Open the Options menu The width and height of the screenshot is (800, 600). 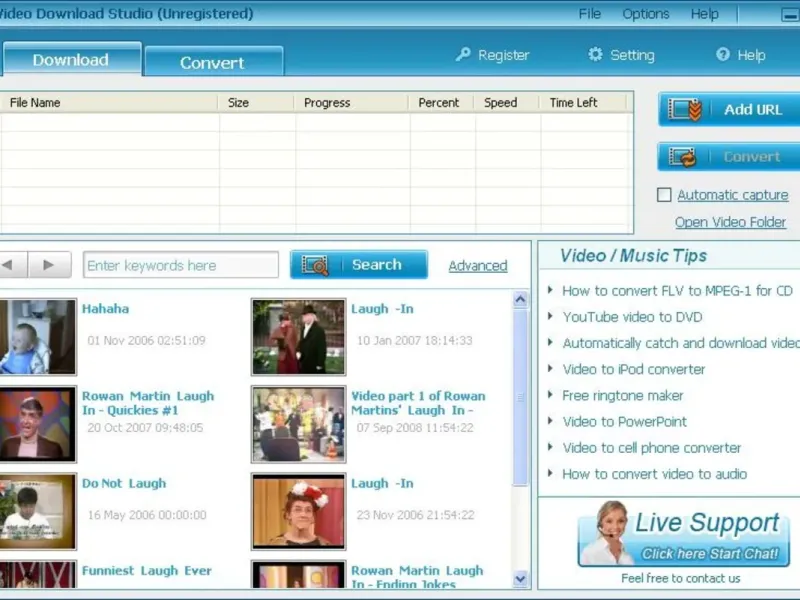pos(645,14)
